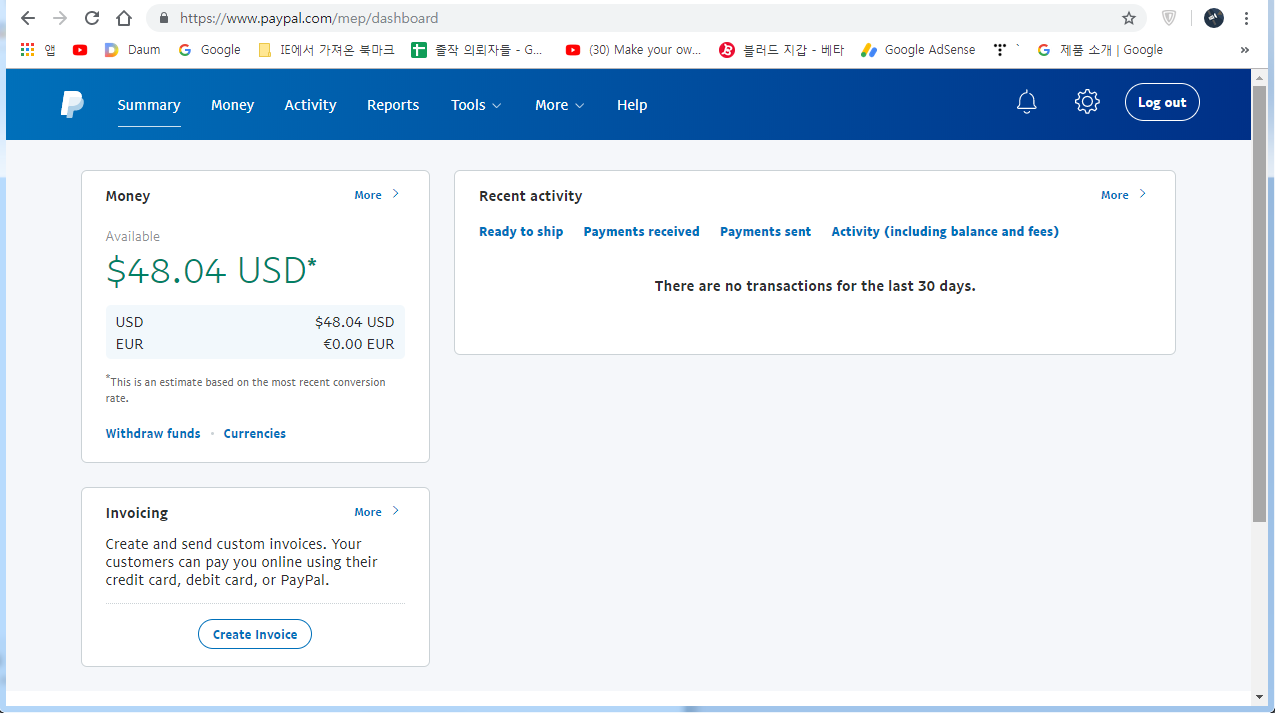
Task: Switch to Payments received tab
Action: click(642, 231)
